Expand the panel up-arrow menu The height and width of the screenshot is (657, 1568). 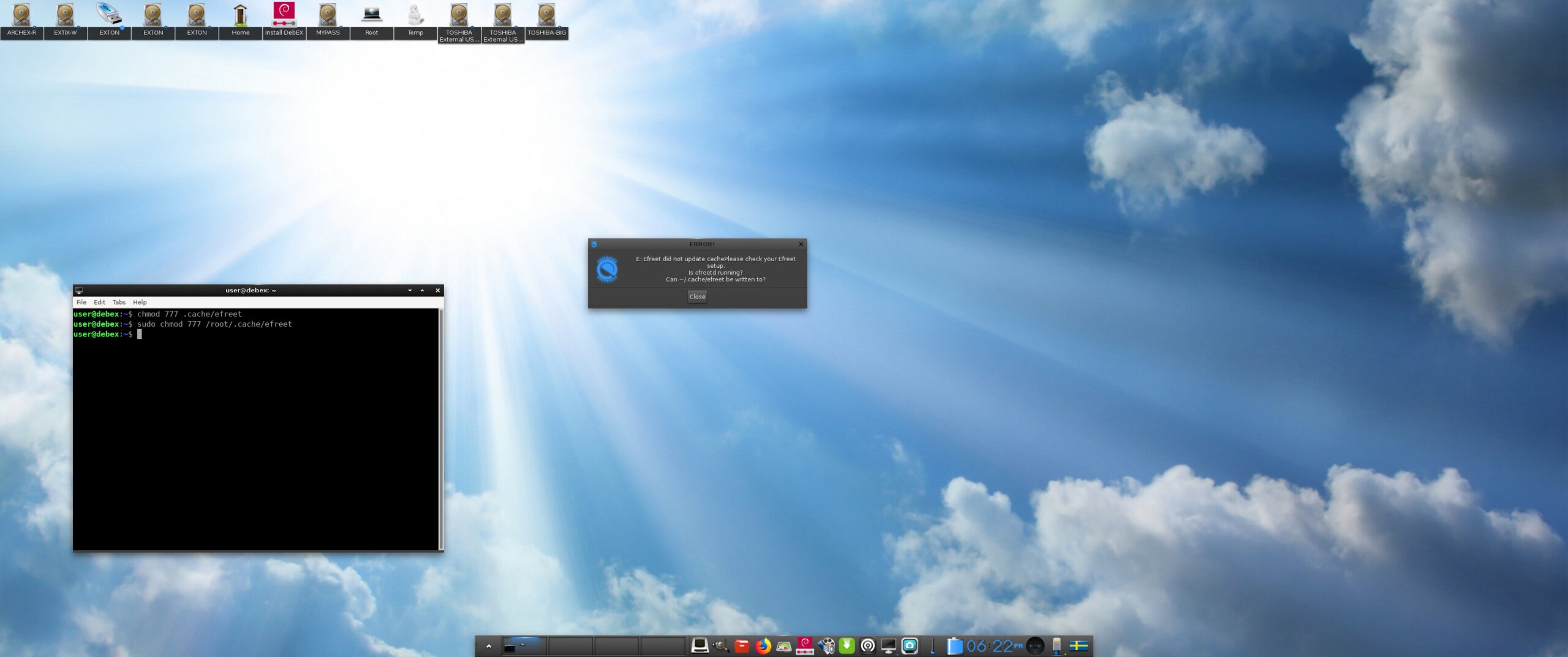(489, 646)
